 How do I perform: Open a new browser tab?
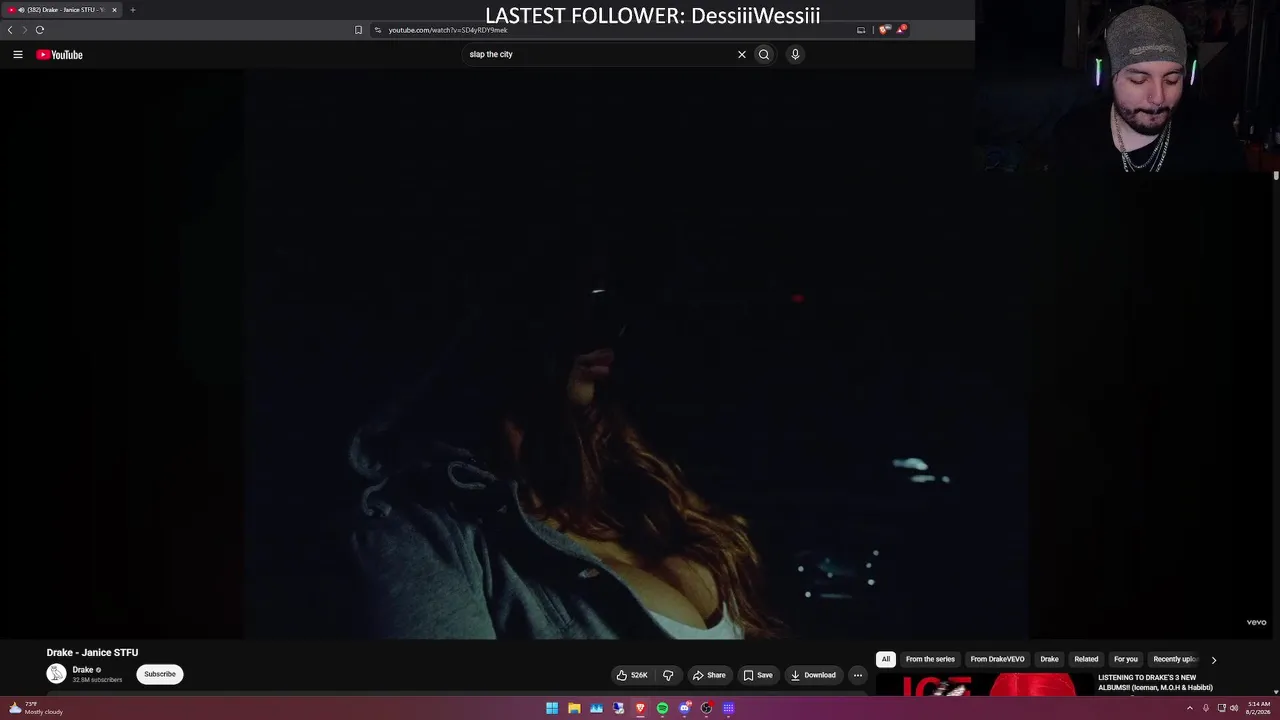pyautogui.click(x=132, y=10)
